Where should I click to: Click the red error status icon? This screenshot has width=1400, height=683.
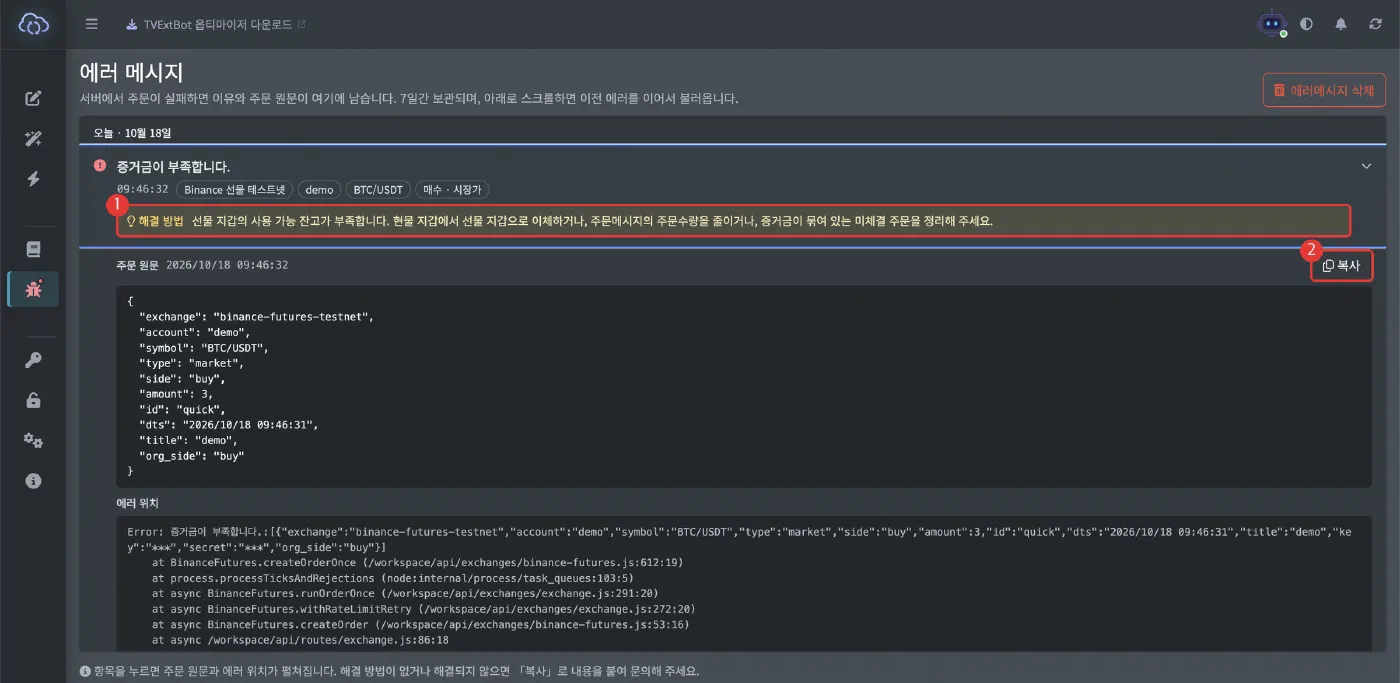[x=100, y=166]
